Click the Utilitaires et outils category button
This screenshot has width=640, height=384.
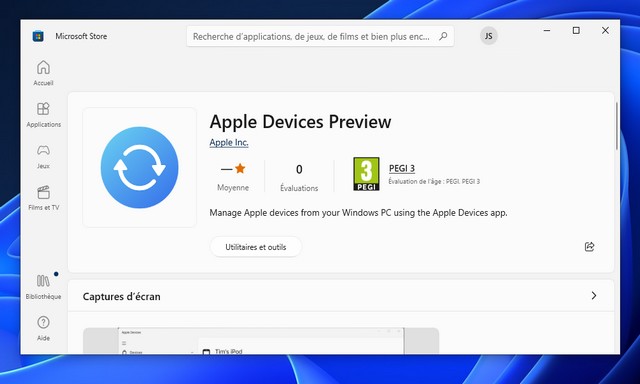coord(256,247)
